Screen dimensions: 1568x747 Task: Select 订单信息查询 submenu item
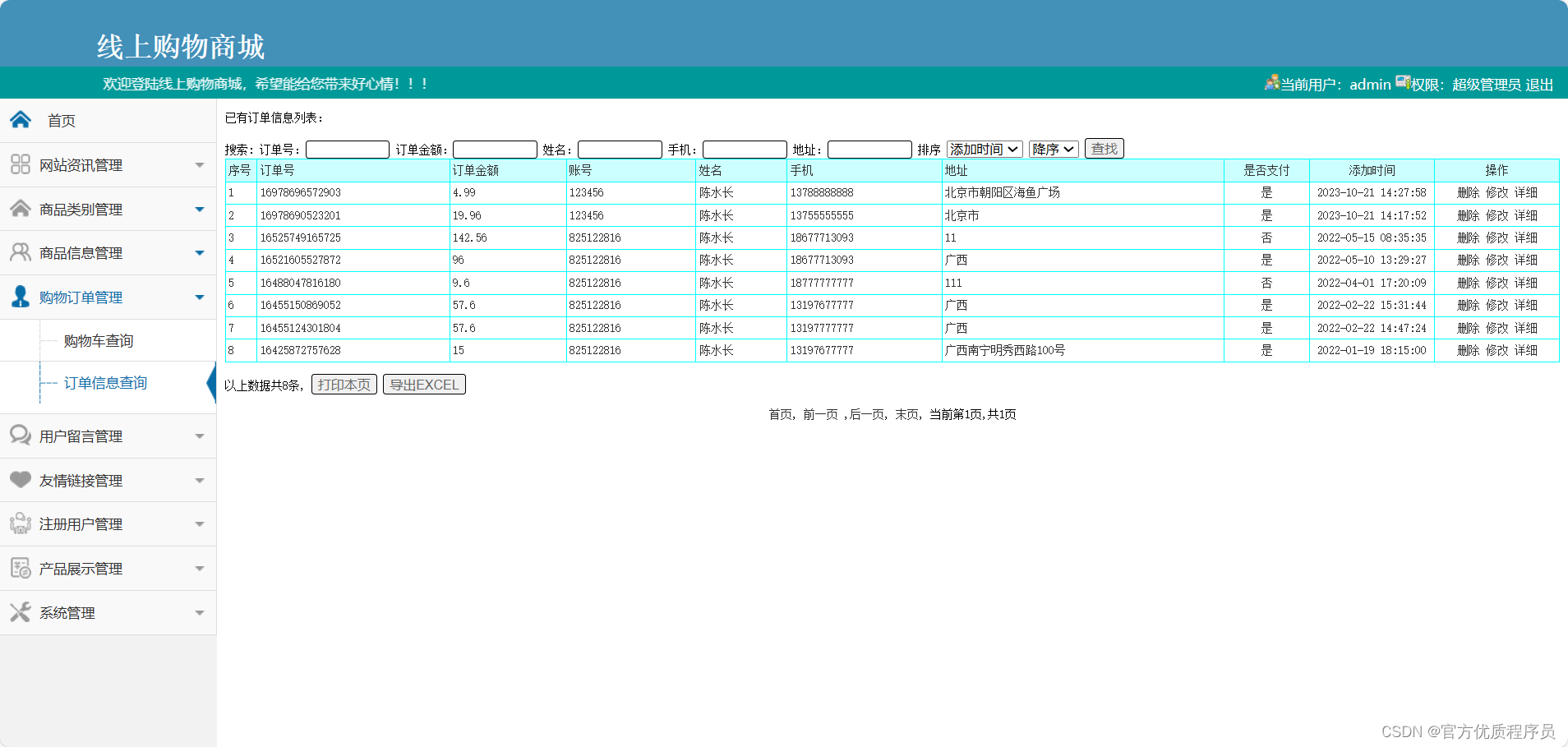click(105, 383)
